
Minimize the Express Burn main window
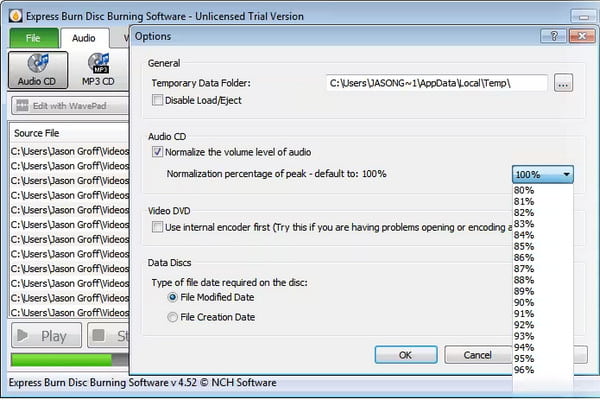584,16
